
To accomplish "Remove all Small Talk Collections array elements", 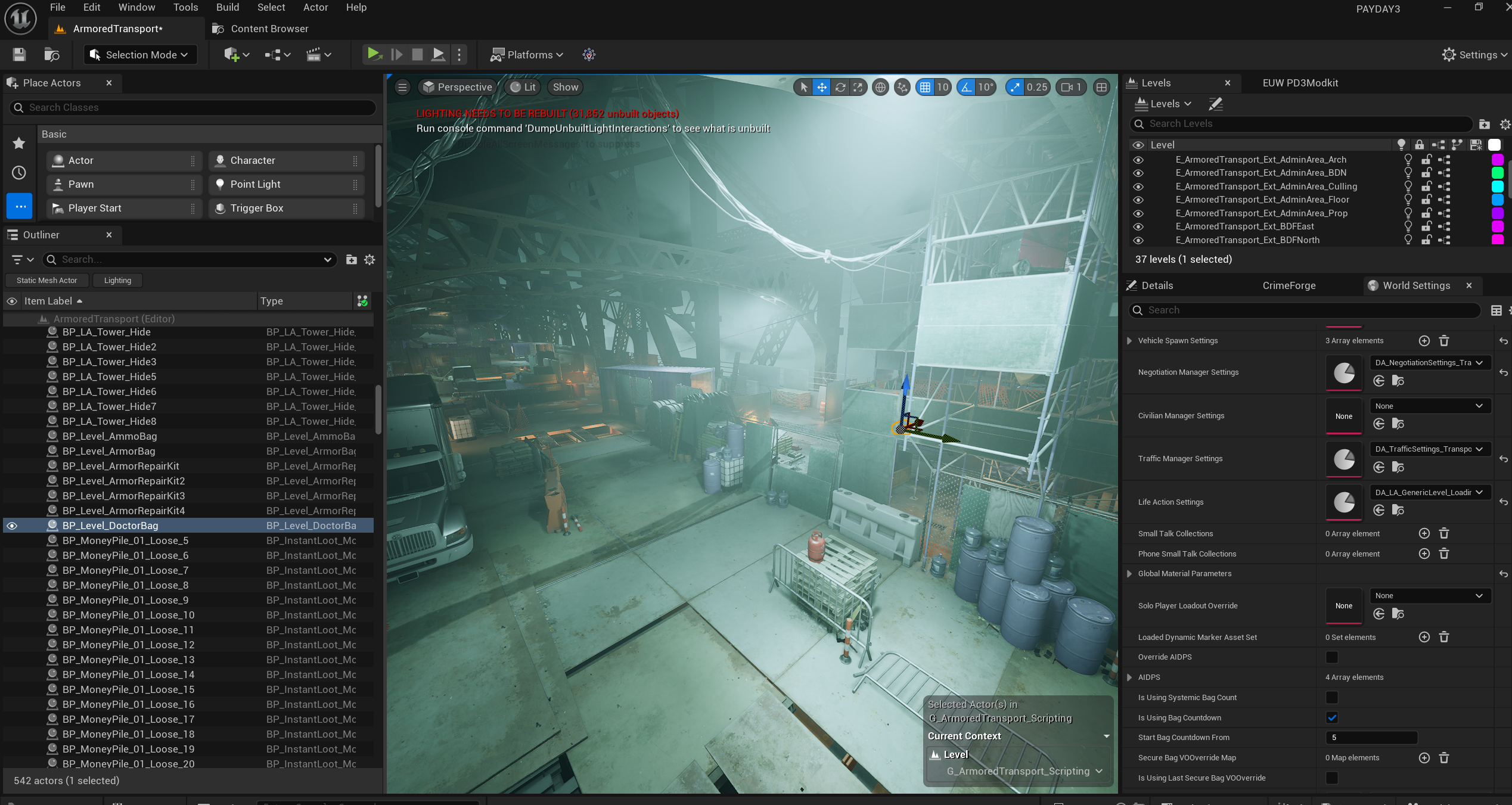I will click(x=1443, y=534).
